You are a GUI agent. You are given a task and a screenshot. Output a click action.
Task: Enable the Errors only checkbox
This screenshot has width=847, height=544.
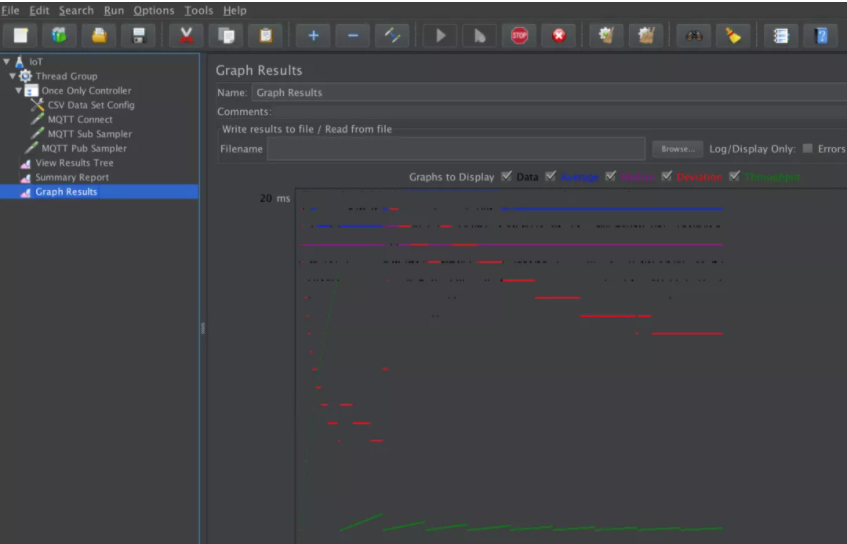click(x=808, y=148)
